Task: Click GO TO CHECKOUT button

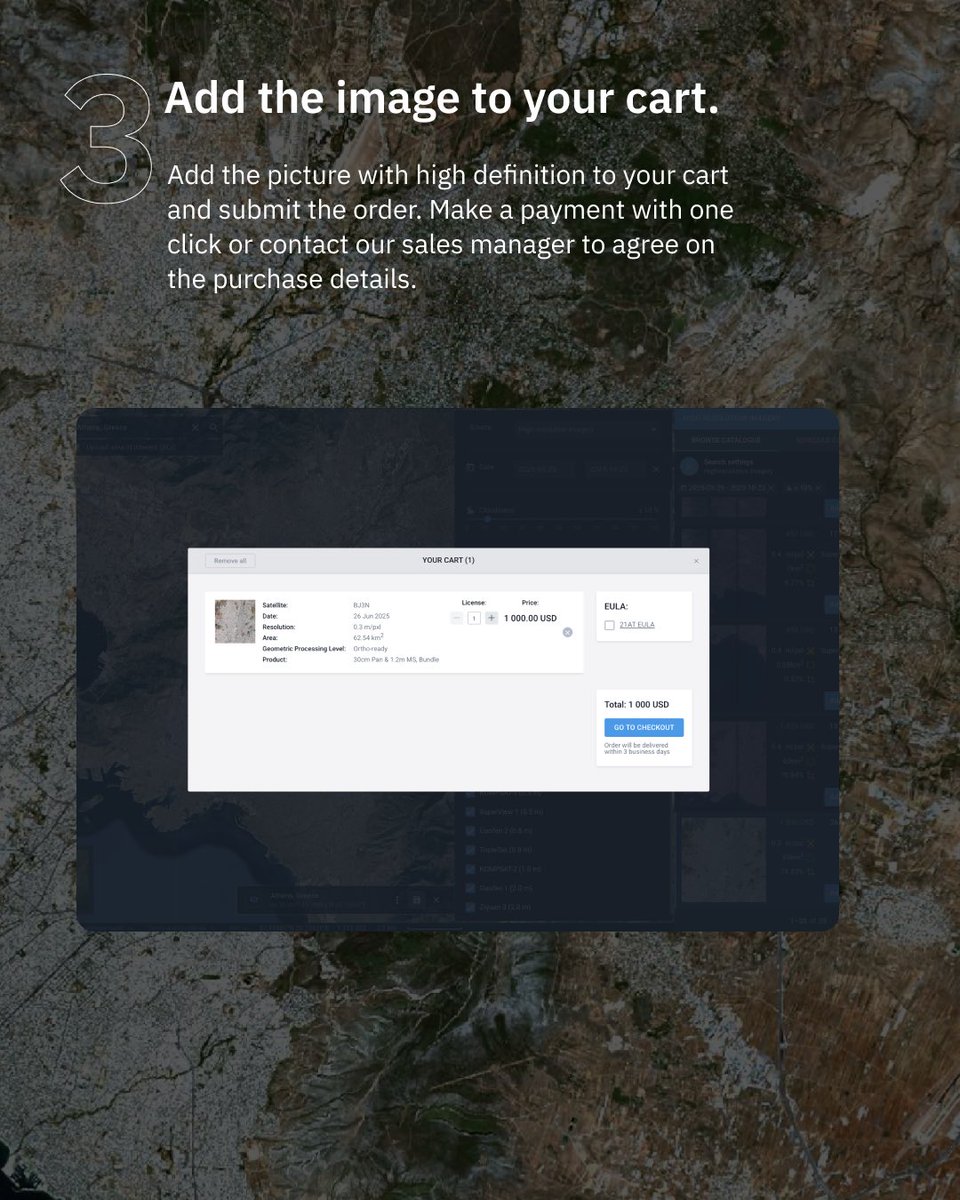Action: point(644,727)
